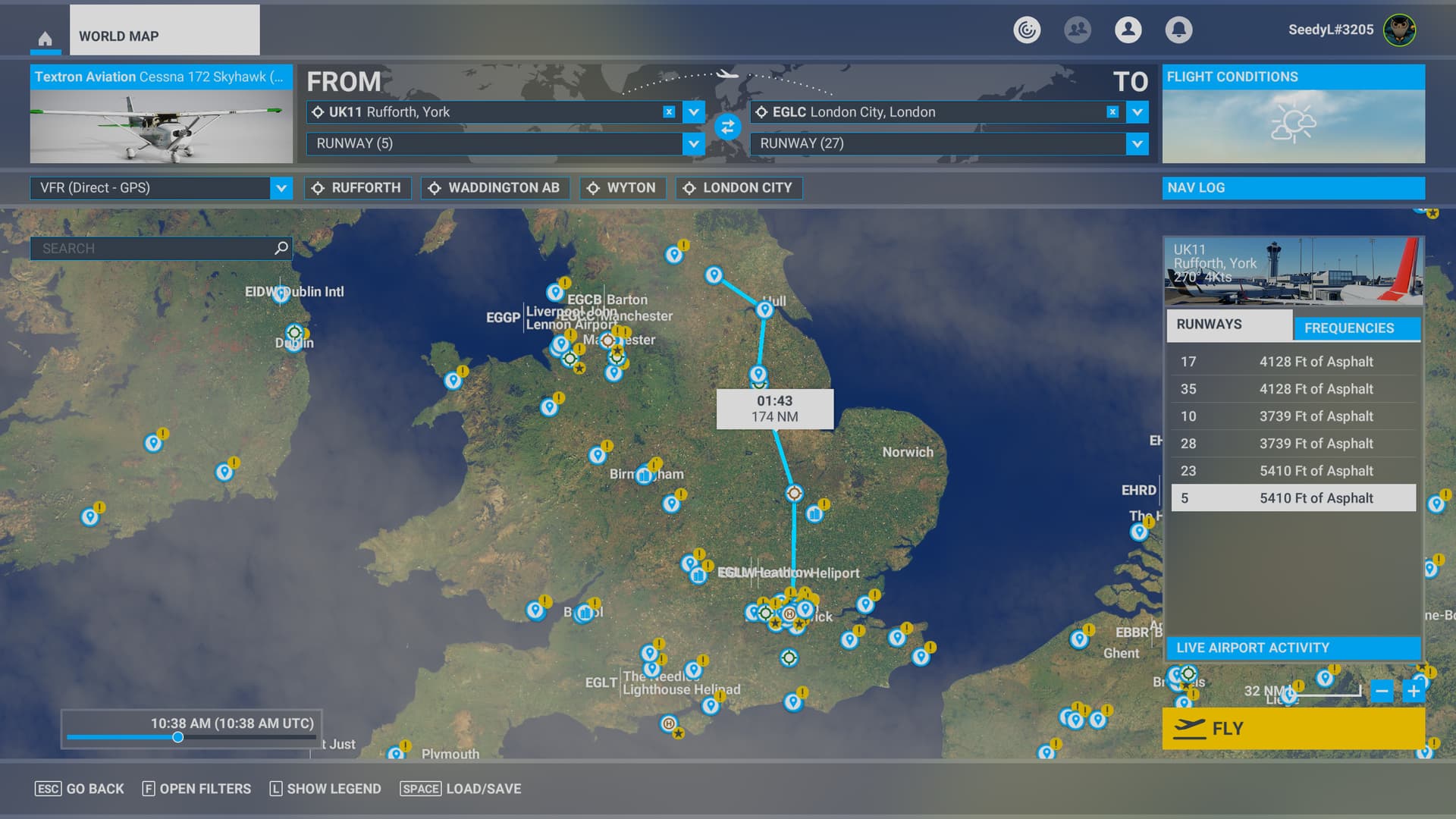Click the Dublin Intl airport marker
1456x819 pixels.
(281, 294)
